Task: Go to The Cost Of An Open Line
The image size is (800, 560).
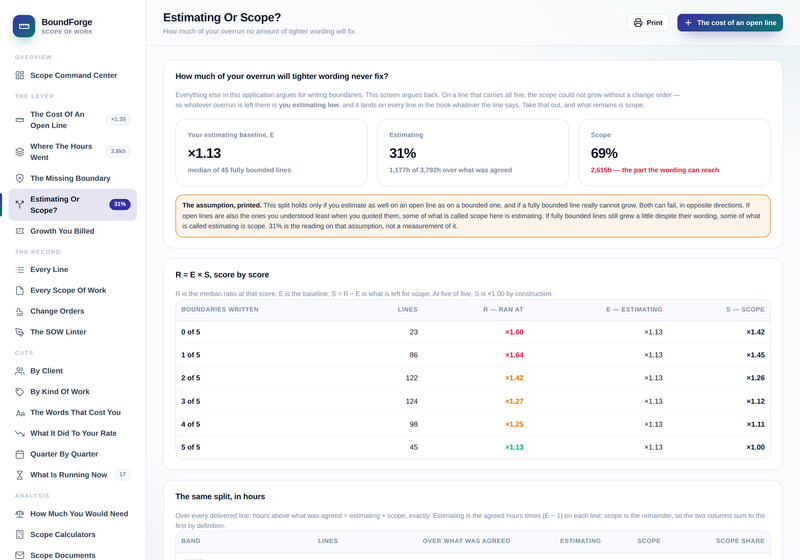Action: click(72, 120)
